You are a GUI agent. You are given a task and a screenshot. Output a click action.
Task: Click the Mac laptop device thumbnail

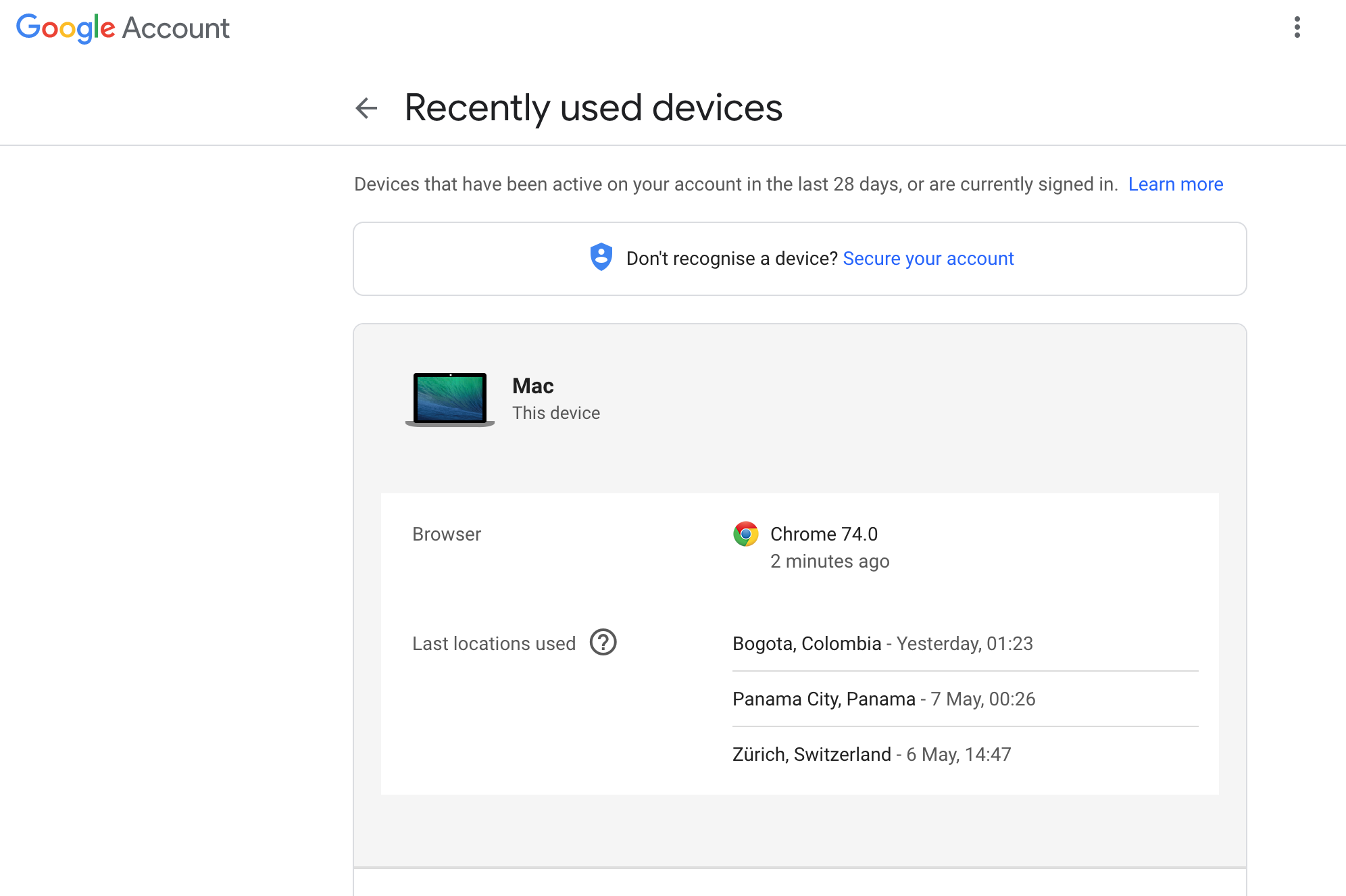click(x=450, y=399)
